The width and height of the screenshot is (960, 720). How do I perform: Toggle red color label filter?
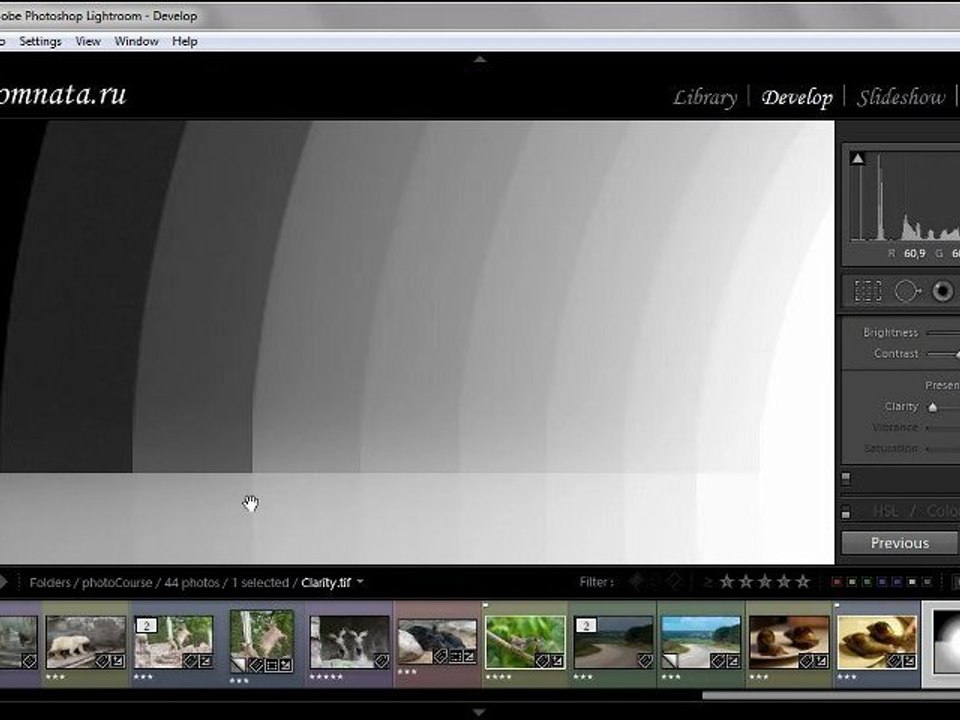(x=837, y=582)
